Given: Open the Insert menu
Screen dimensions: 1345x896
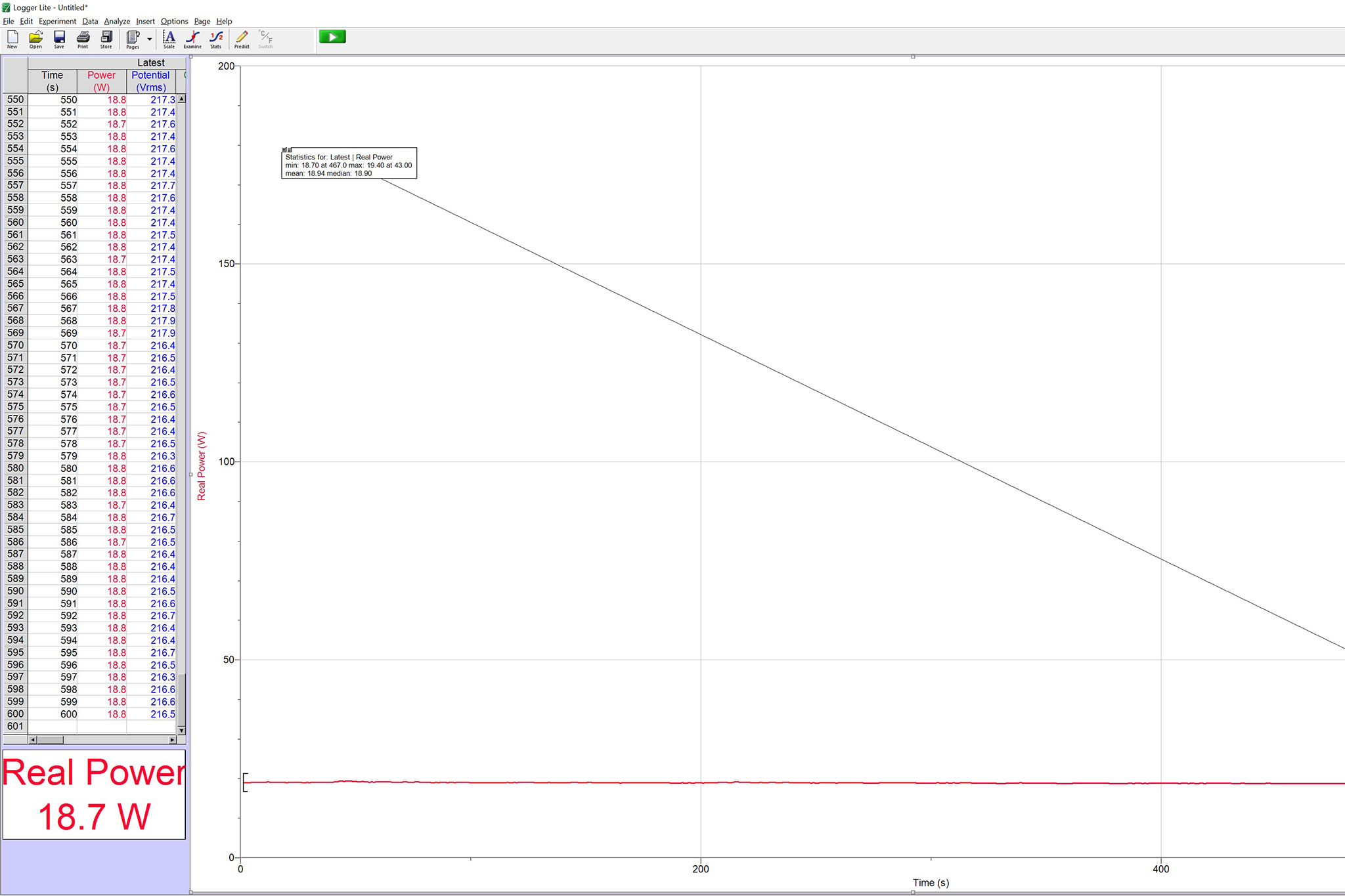Looking at the screenshot, I should pos(145,21).
